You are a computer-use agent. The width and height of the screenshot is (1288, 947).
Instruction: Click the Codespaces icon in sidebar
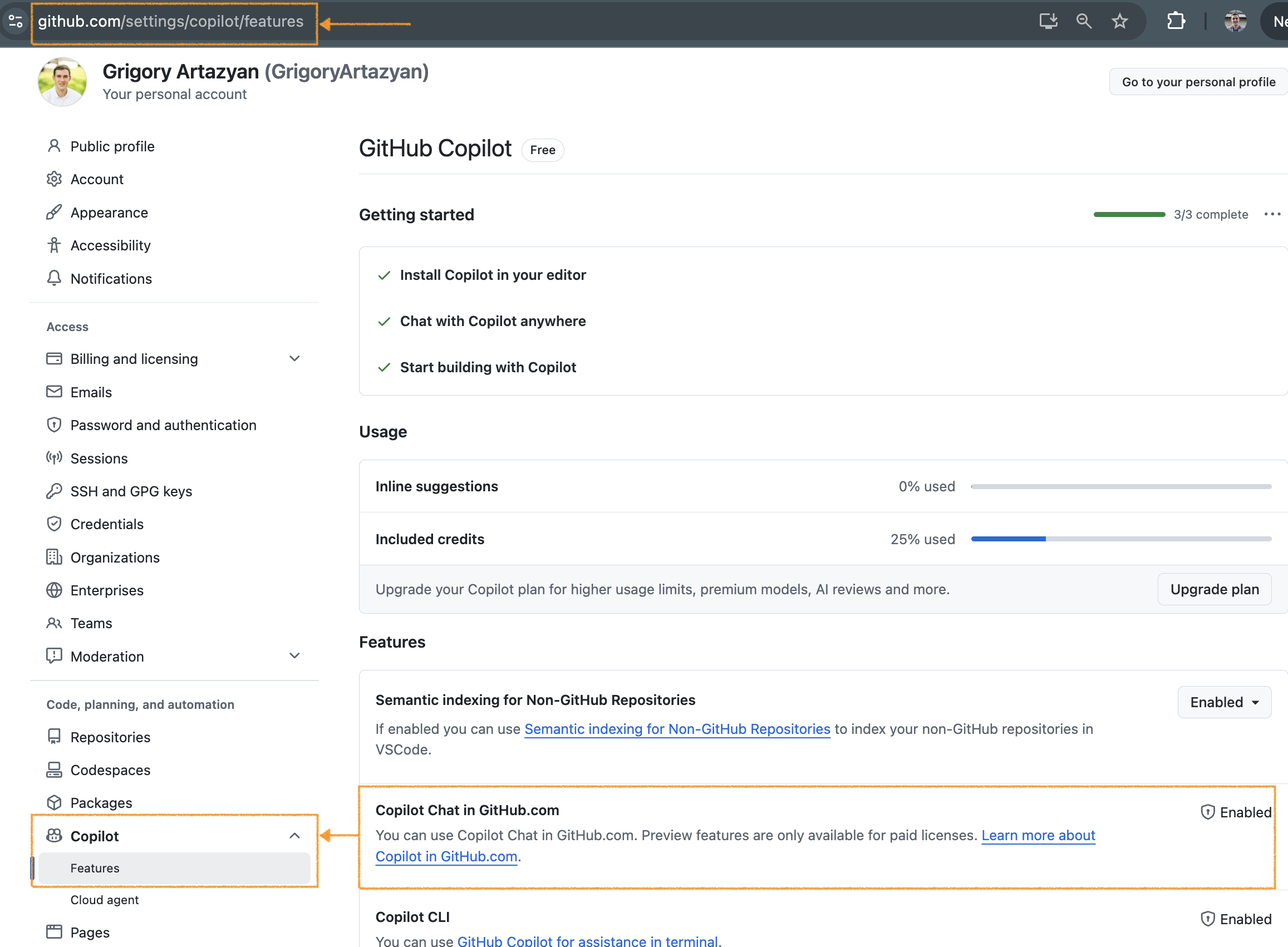coord(54,770)
